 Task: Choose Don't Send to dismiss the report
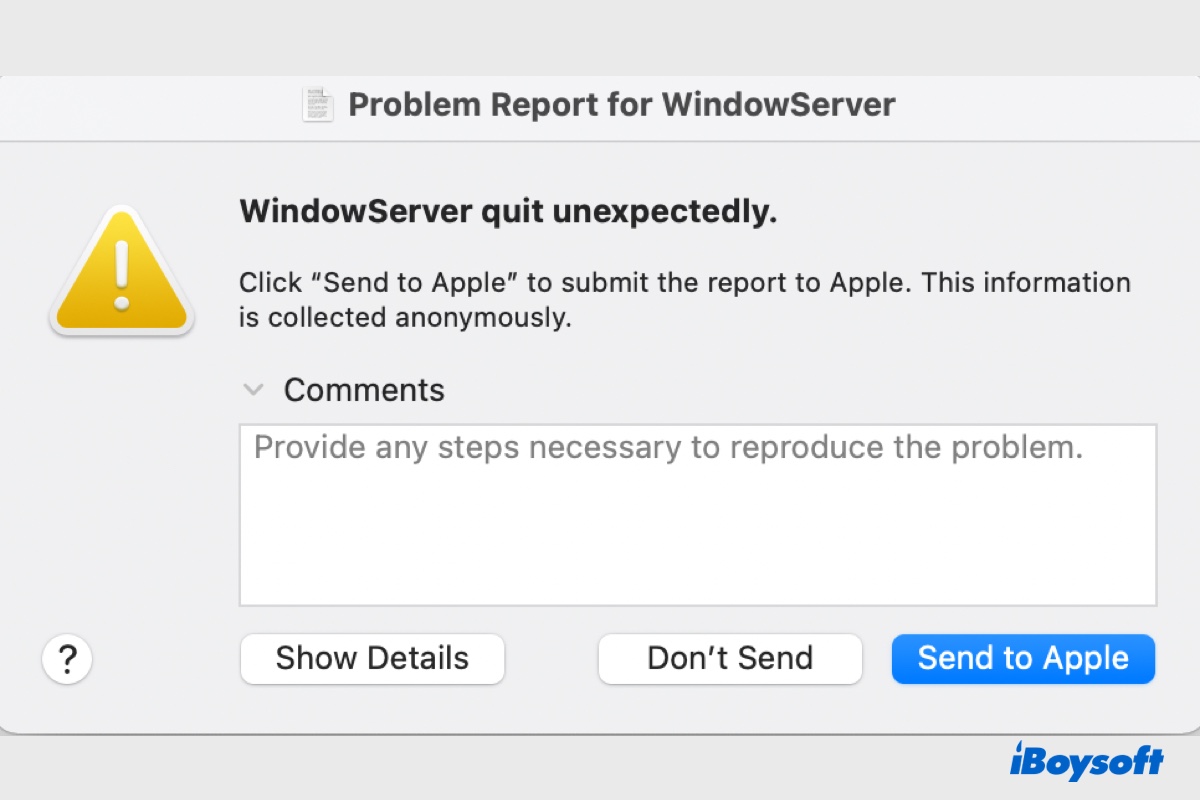pyautogui.click(x=730, y=658)
